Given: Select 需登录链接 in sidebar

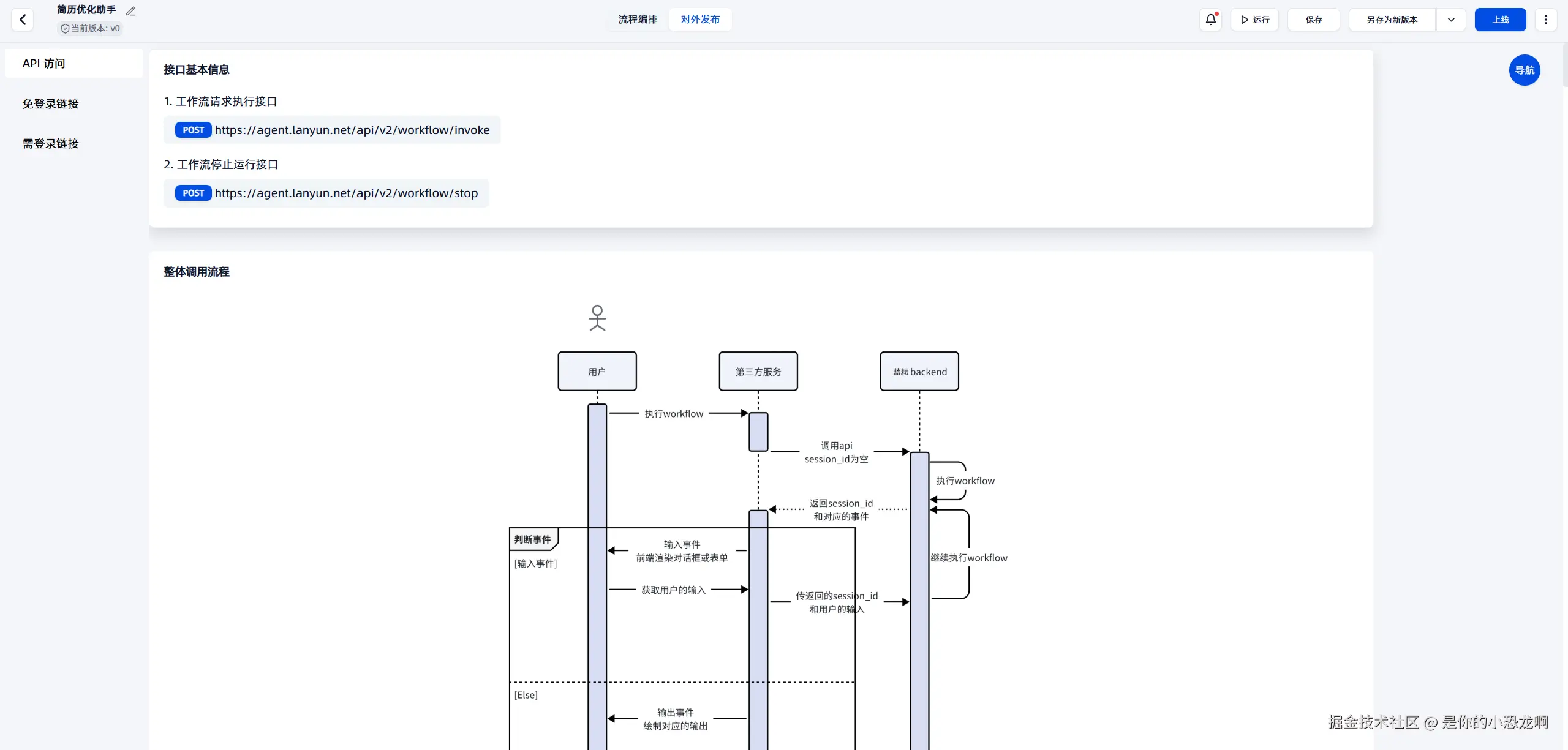Looking at the screenshot, I should click(x=51, y=144).
